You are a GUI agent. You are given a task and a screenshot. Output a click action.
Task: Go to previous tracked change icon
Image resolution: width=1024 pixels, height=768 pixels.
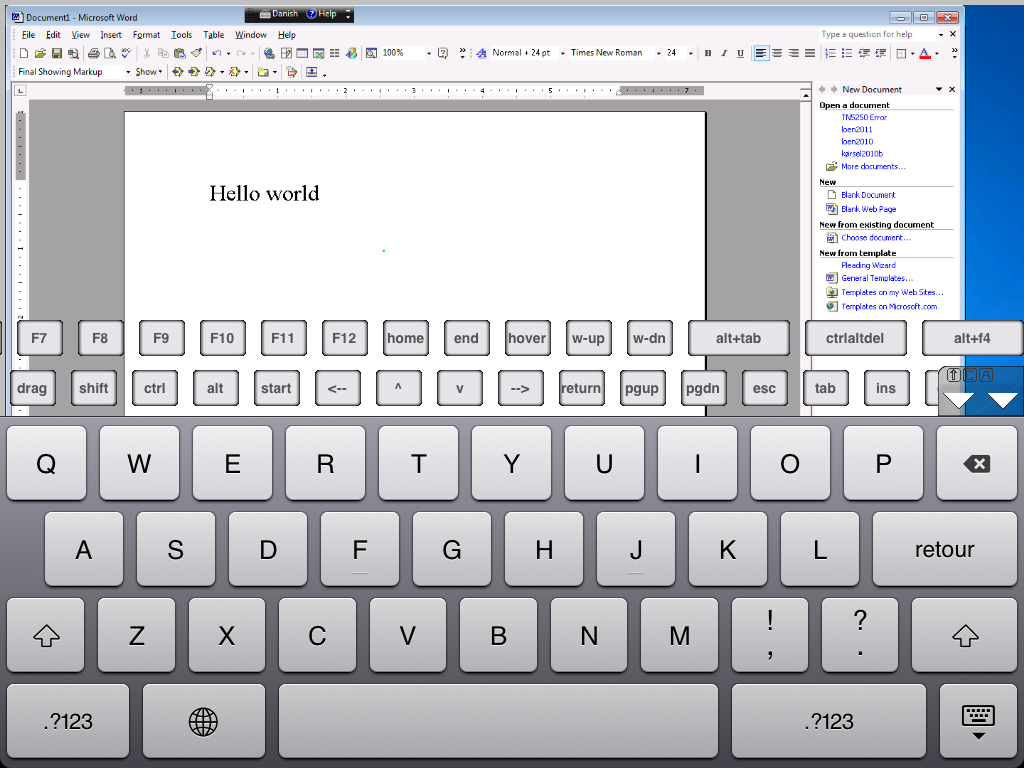pyautogui.click(x=178, y=72)
